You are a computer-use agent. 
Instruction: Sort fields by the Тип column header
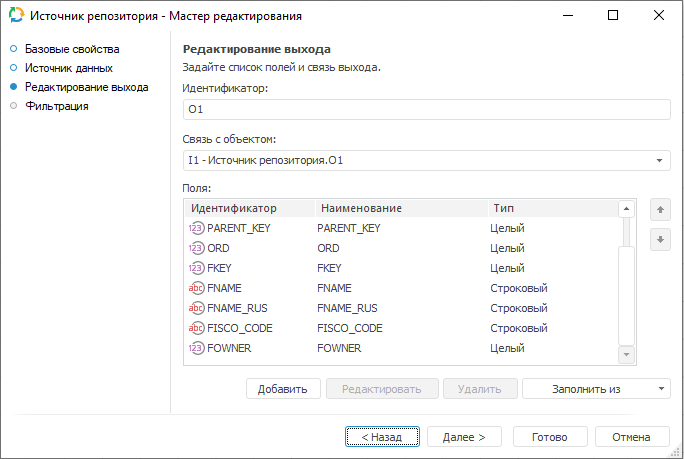503,208
